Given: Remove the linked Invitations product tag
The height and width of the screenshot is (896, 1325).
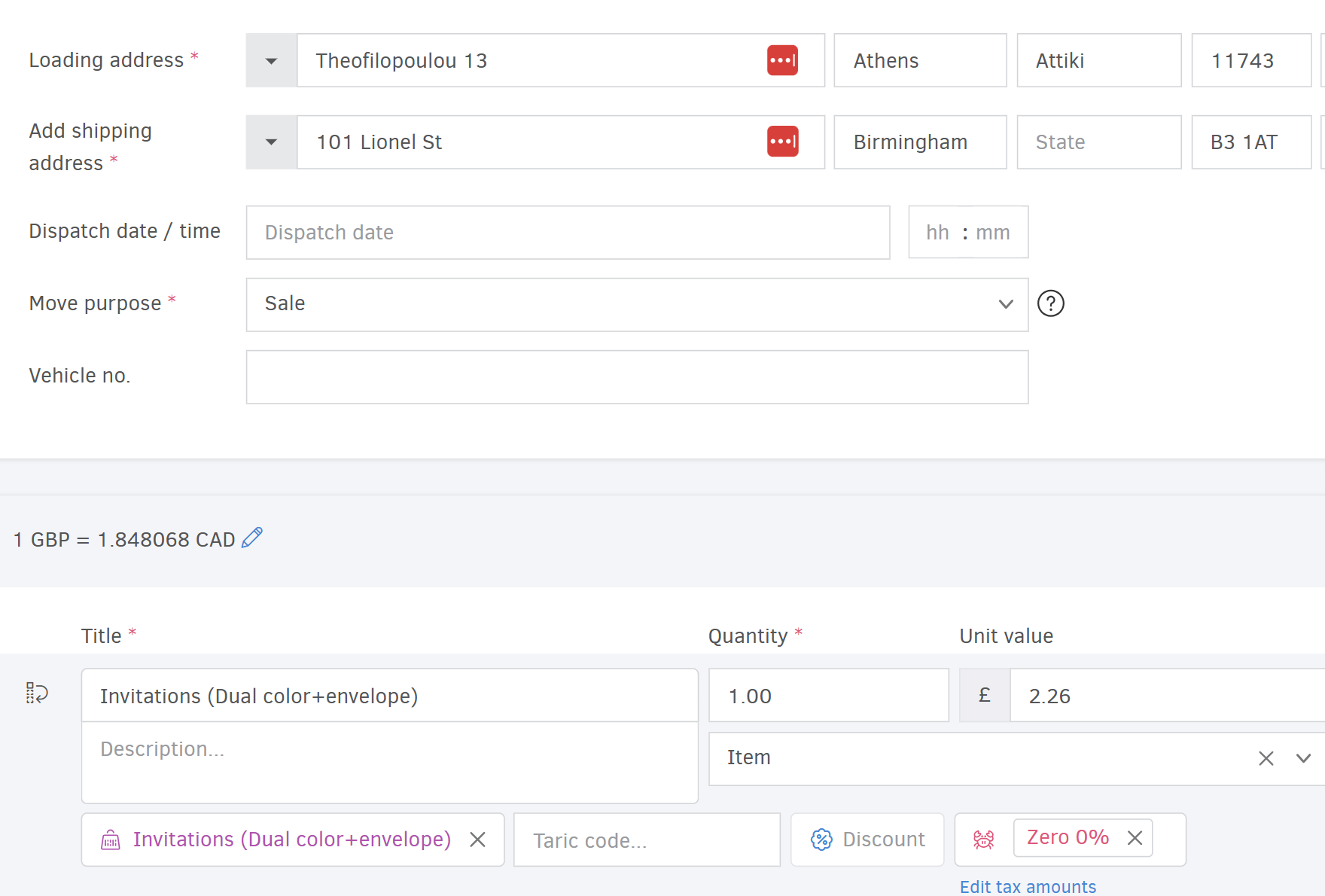Looking at the screenshot, I should coord(477,840).
